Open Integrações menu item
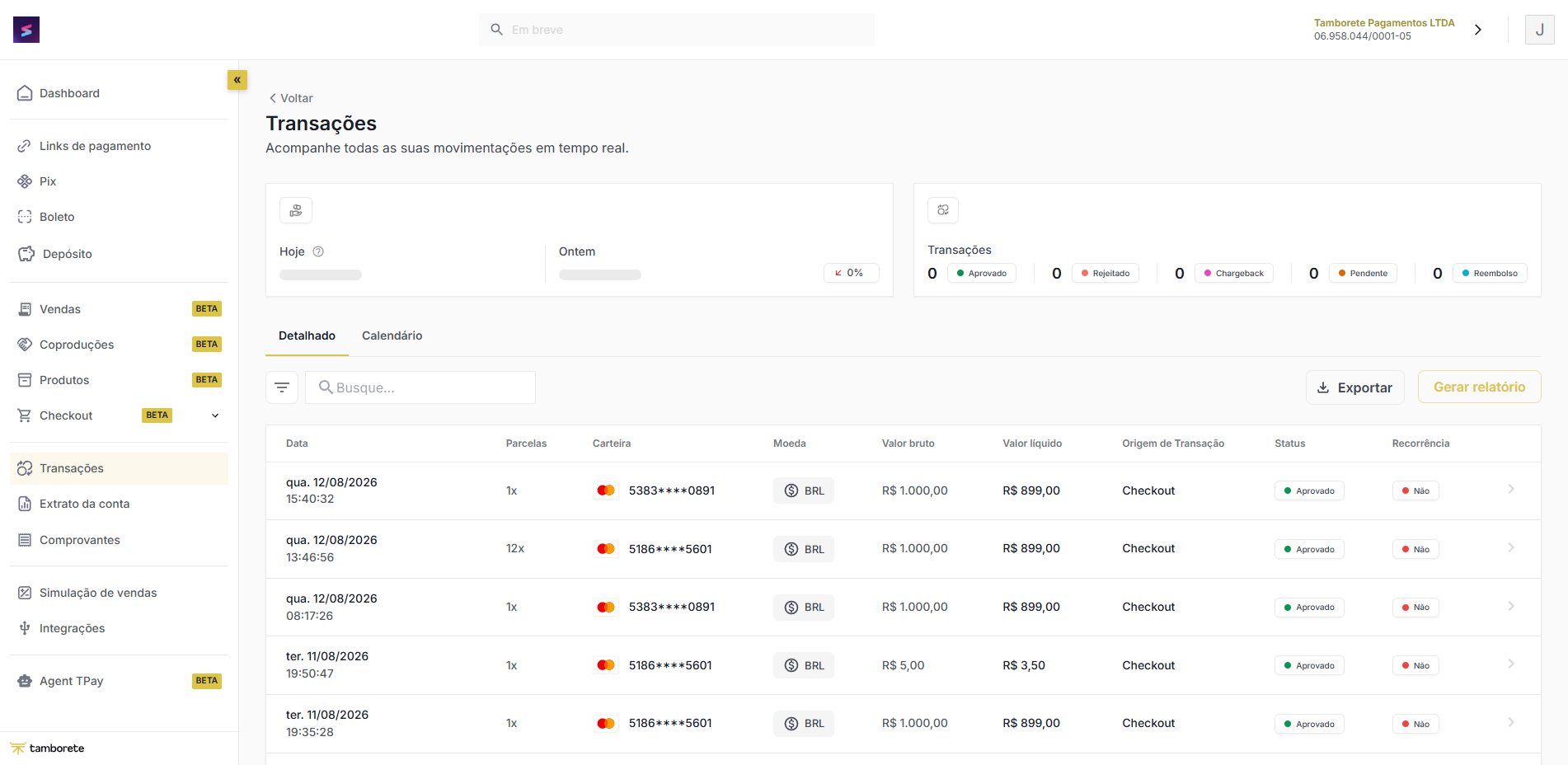1568x765 pixels. point(119,628)
